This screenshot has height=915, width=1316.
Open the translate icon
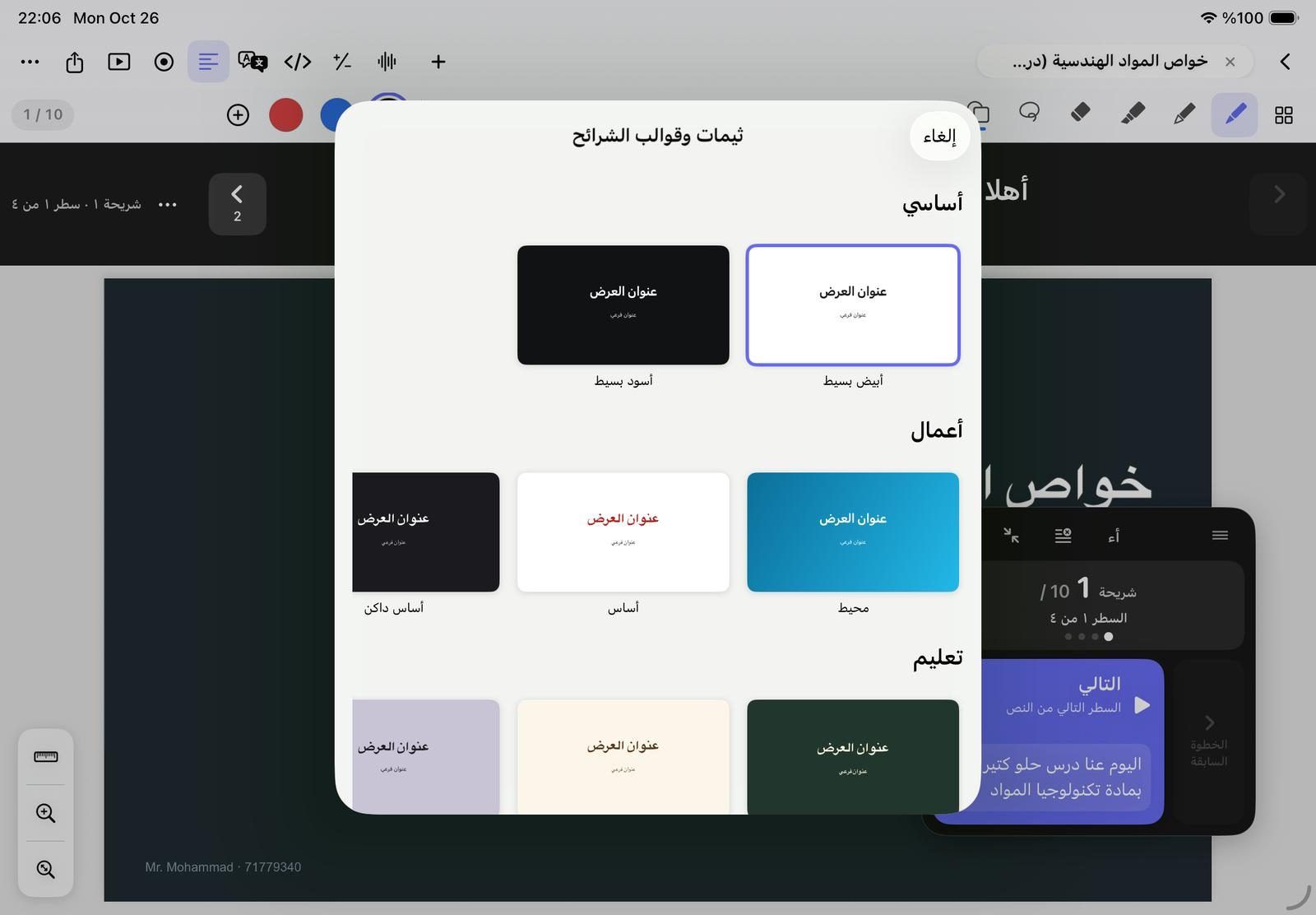coord(253,62)
